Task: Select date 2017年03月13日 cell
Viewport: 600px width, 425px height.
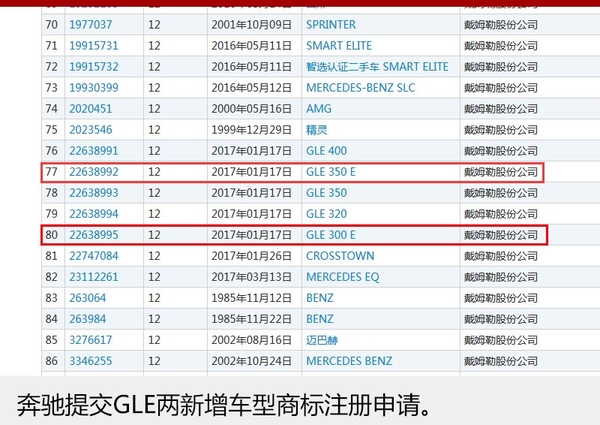Action: coord(251,277)
